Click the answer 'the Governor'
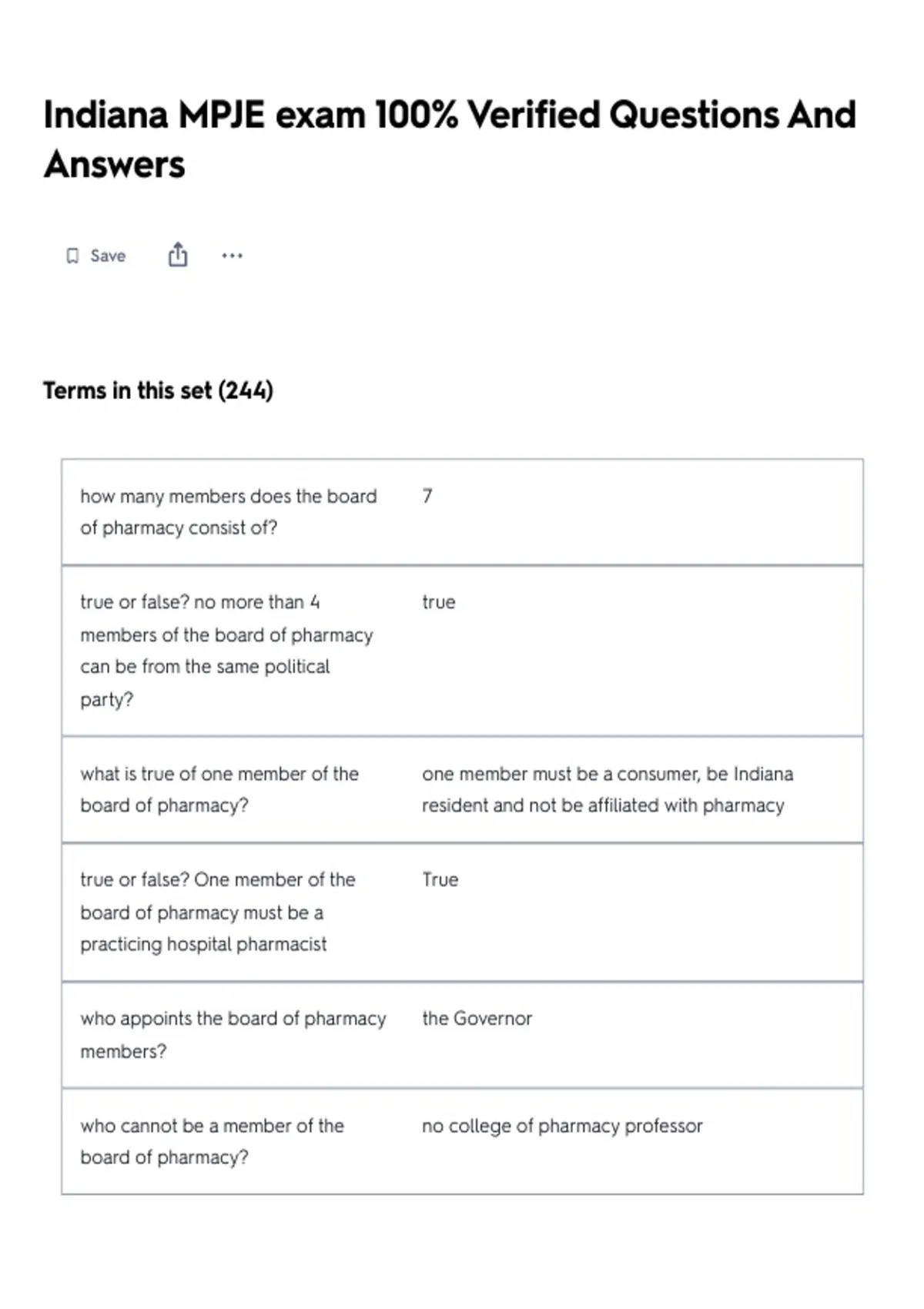The height and width of the screenshot is (1309, 924). (x=477, y=1018)
